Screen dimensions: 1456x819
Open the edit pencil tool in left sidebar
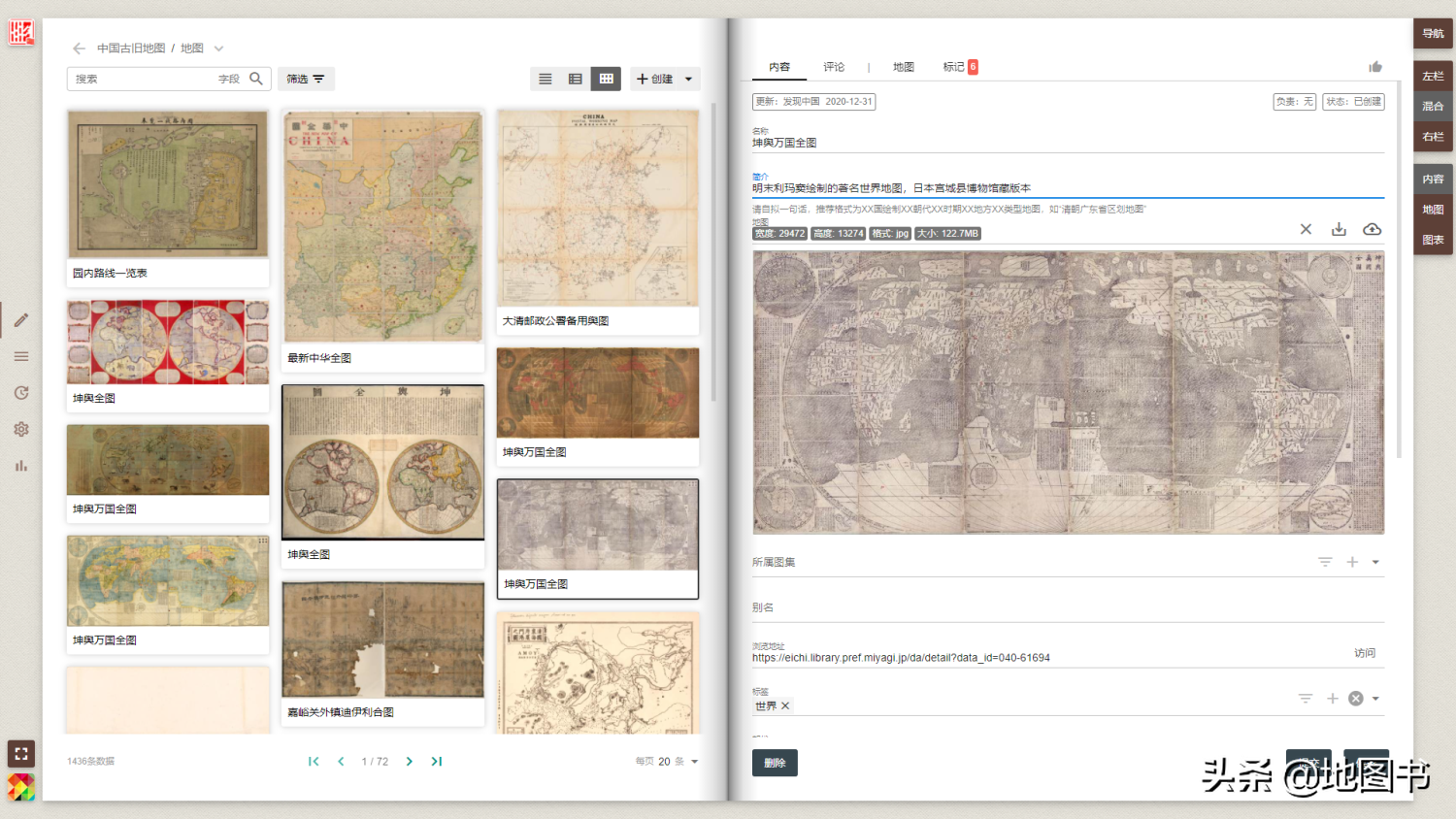[x=21, y=320]
